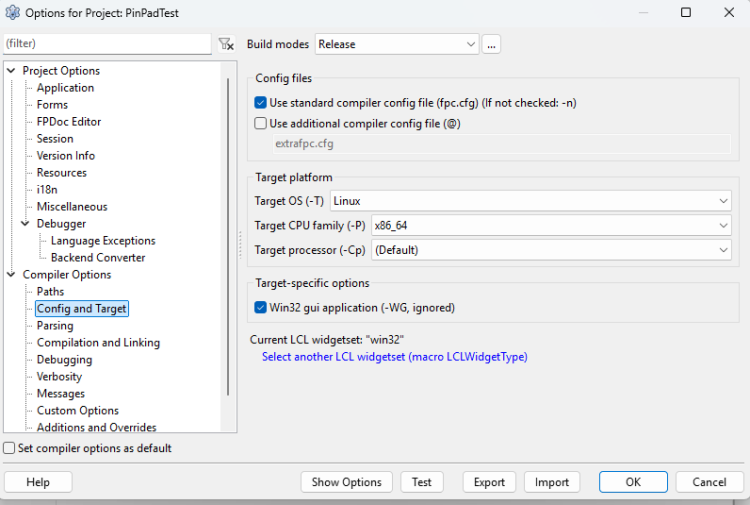This screenshot has height=505, width=750.
Task: Click Current LCL widgetset "win32" text
Action: click(x=327, y=340)
